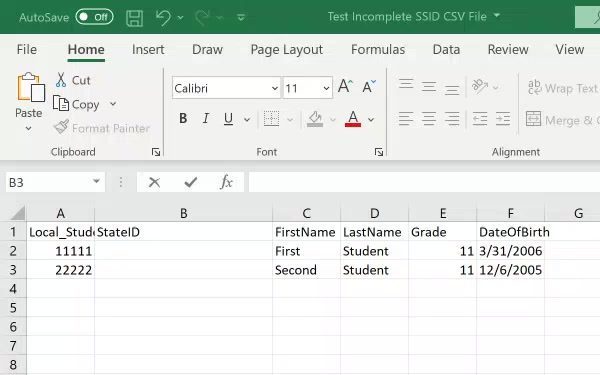Click the Redo arrow icon

point(203,18)
